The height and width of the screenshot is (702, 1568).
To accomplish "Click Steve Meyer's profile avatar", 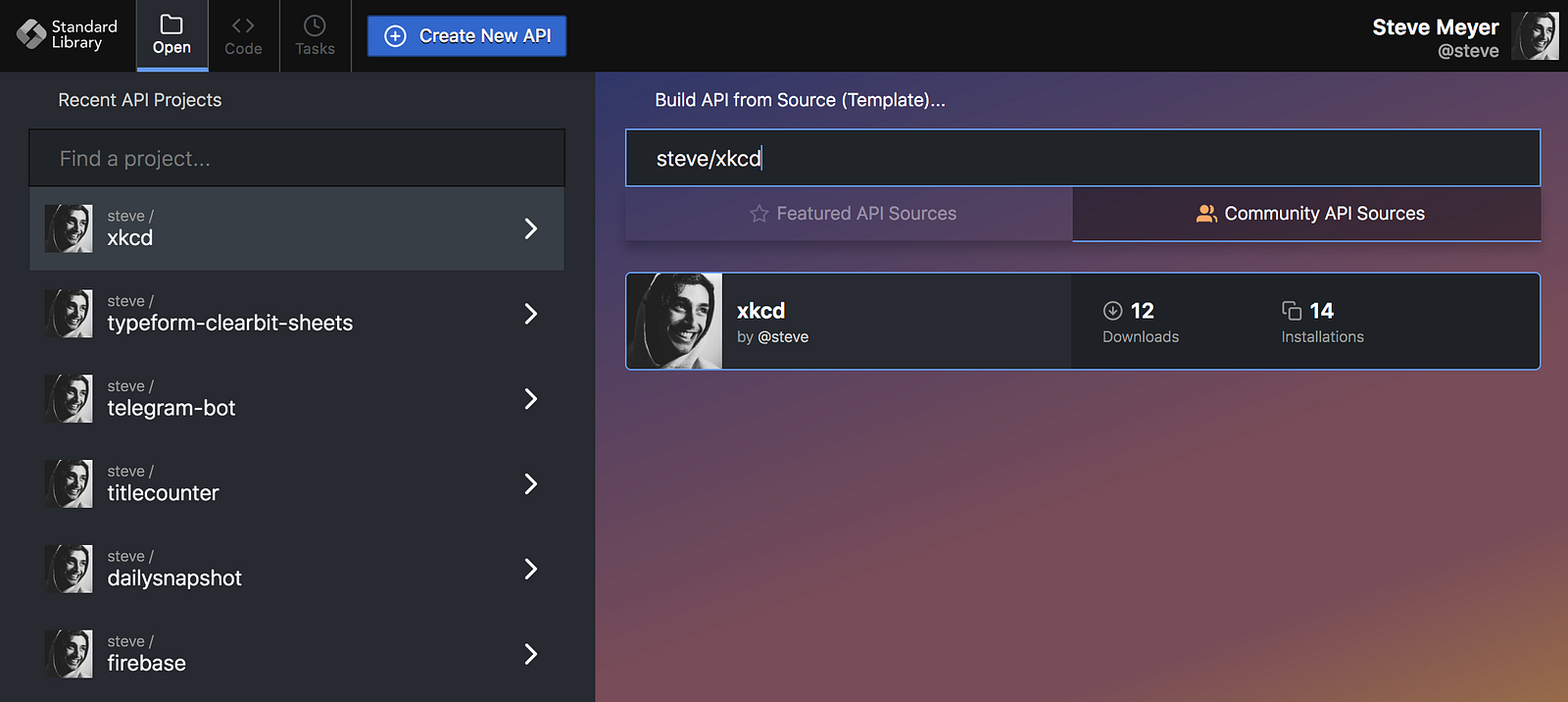I will pos(1534,36).
